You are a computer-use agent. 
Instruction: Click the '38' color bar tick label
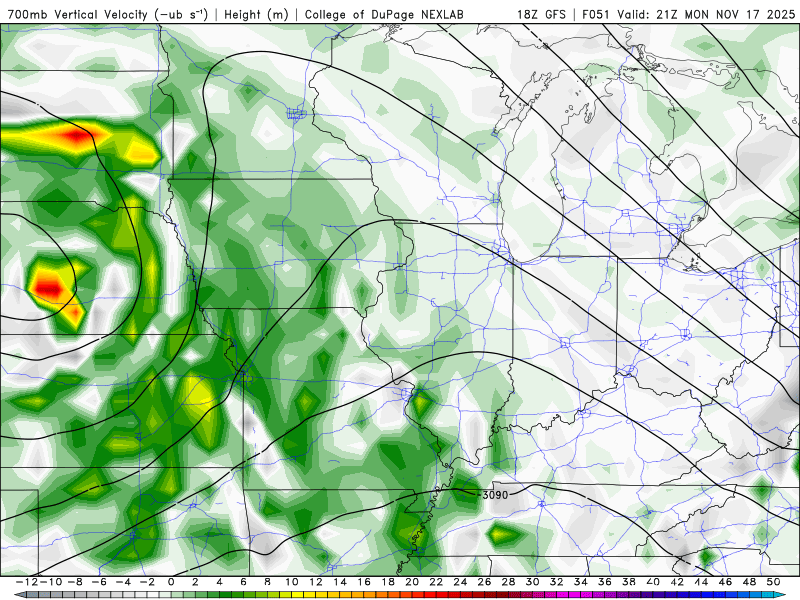coord(629,582)
